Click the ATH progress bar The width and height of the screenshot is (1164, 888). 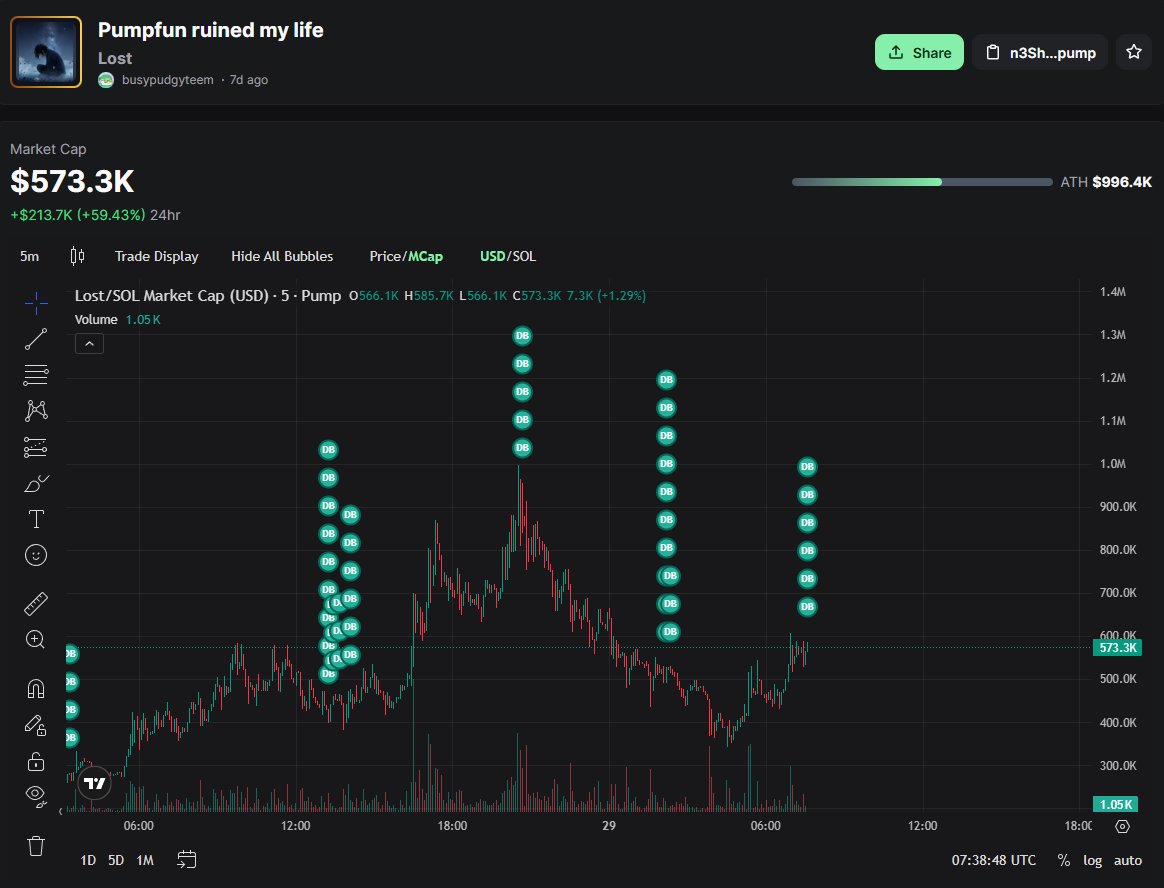click(x=922, y=182)
